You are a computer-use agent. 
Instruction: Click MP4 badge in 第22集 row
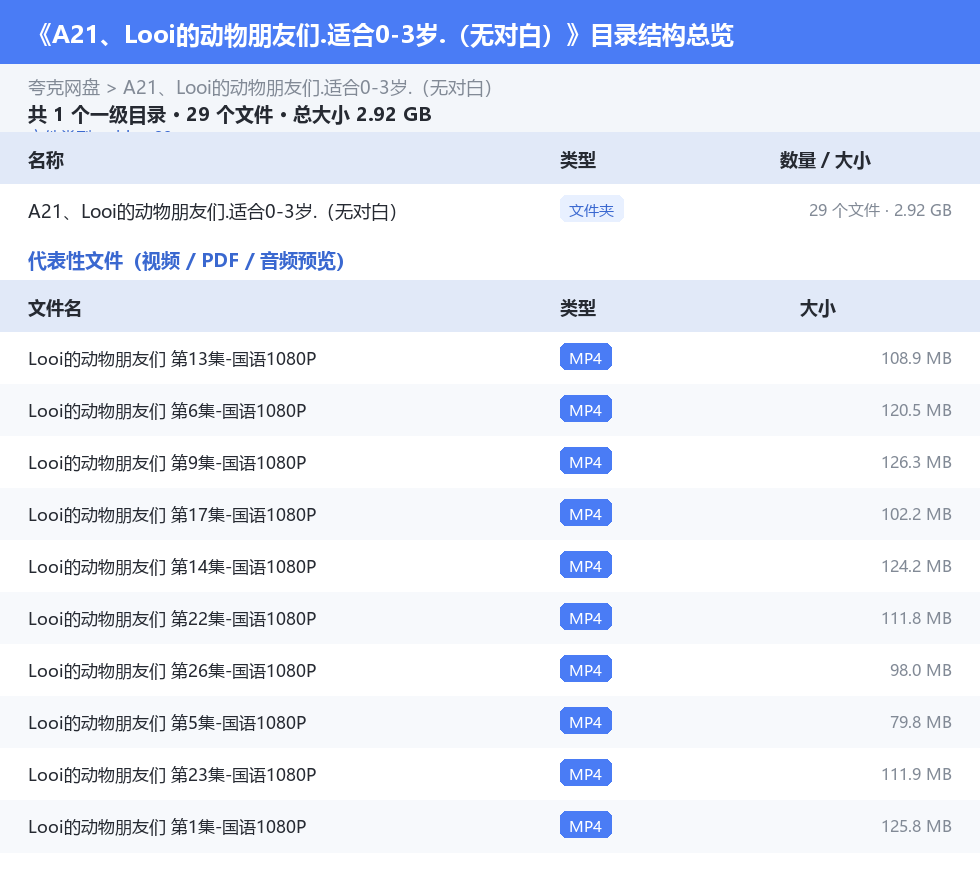coord(586,616)
